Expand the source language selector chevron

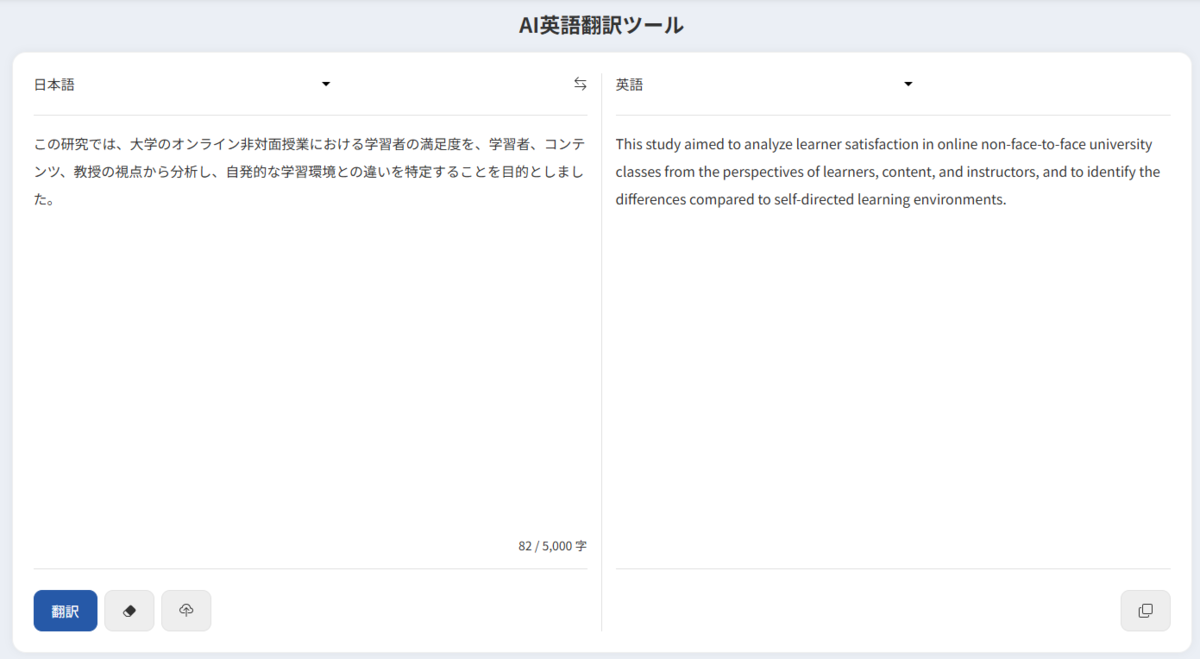pos(325,84)
